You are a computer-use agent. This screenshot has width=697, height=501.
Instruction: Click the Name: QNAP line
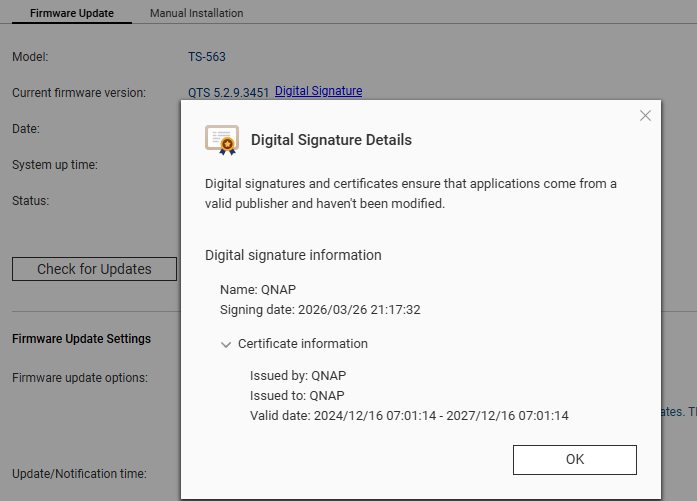(258, 289)
